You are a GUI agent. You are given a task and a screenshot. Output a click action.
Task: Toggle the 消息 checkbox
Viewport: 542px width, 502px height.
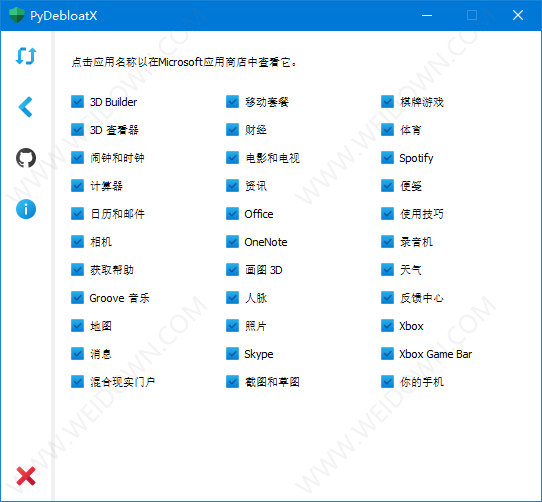coord(77,354)
